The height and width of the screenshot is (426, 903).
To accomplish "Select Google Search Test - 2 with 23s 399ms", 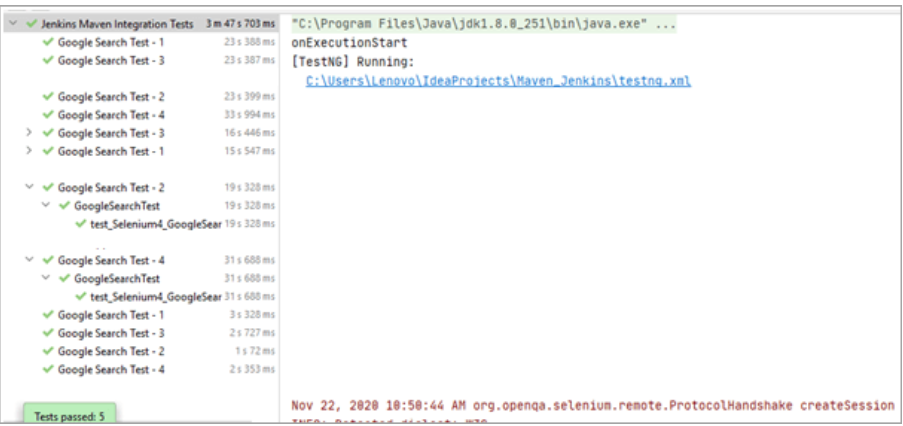I will tap(110, 97).
